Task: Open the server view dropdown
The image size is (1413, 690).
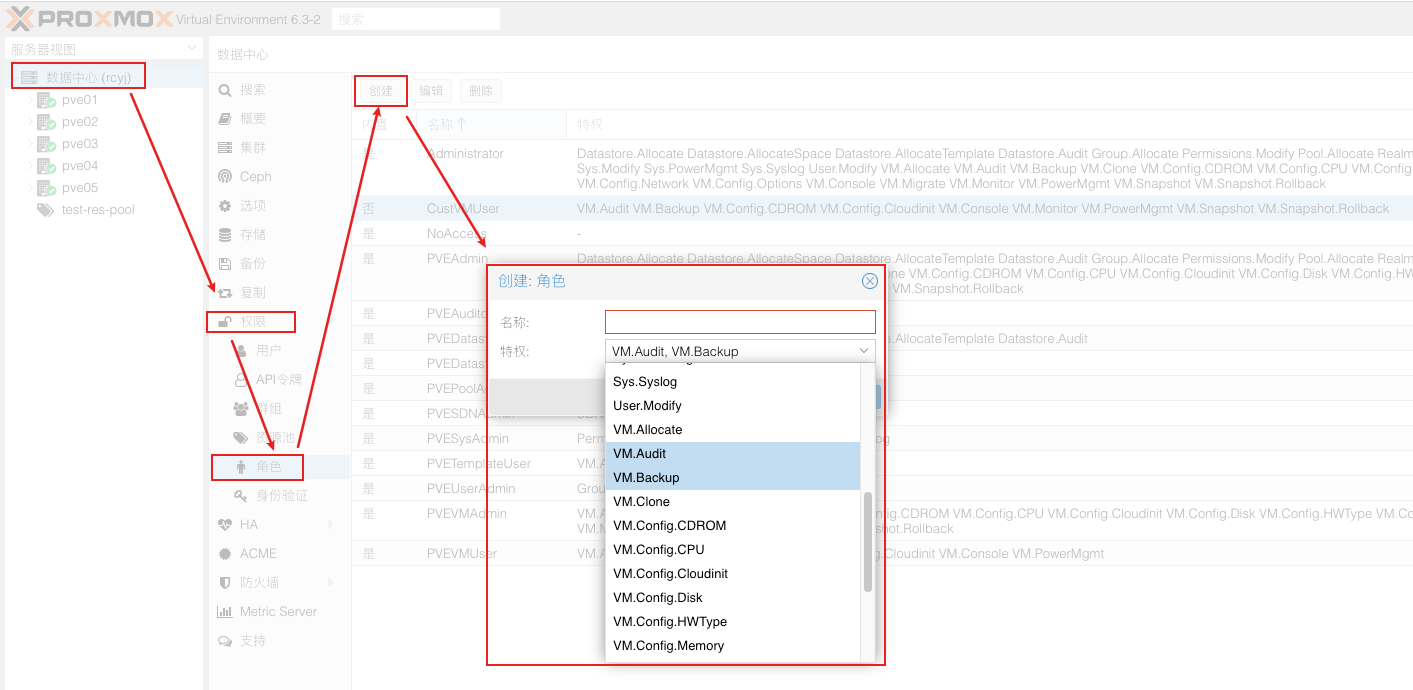Action: click(192, 49)
